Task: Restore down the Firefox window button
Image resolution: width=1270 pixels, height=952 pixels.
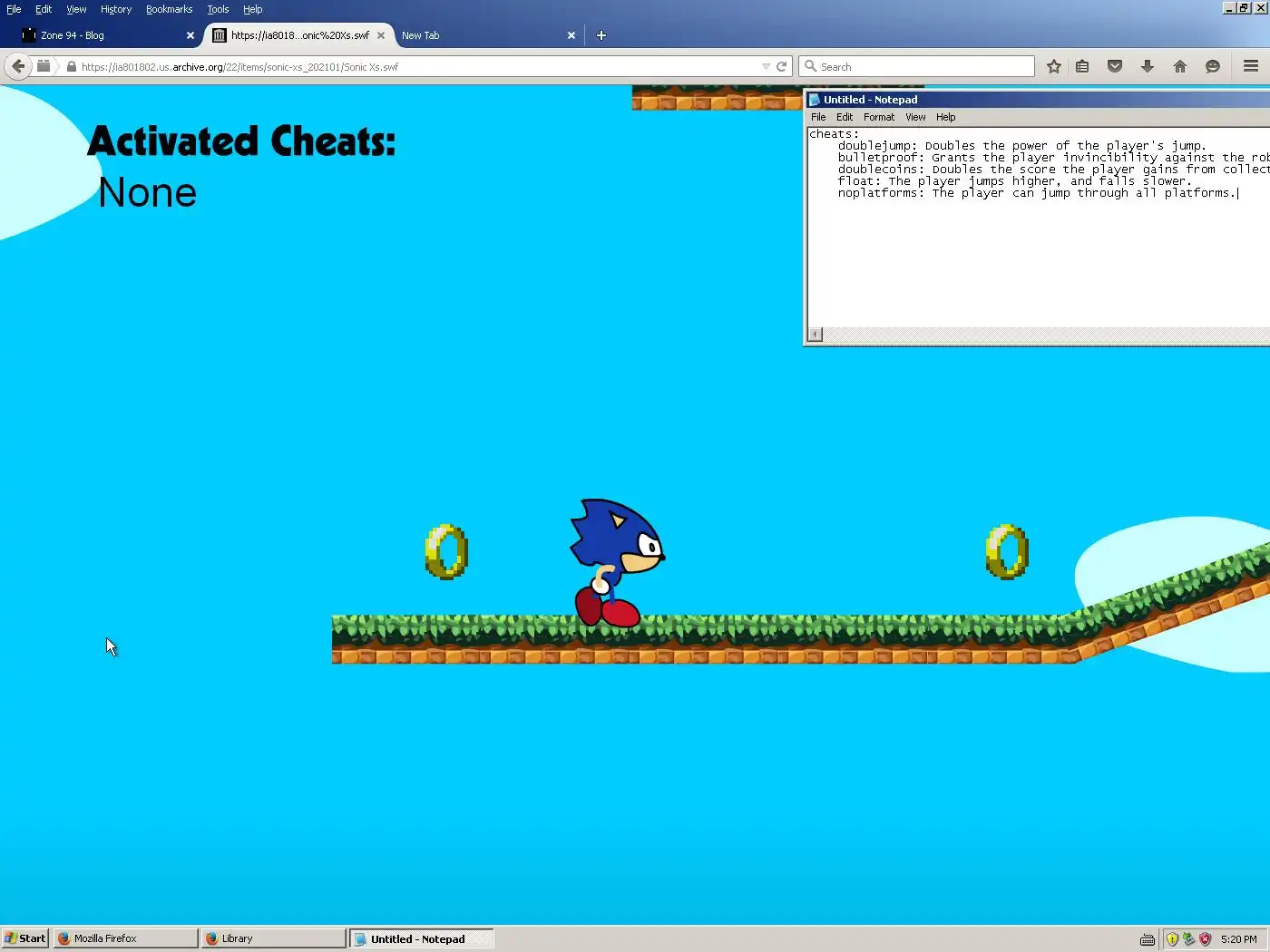Action: click(x=1245, y=7)
